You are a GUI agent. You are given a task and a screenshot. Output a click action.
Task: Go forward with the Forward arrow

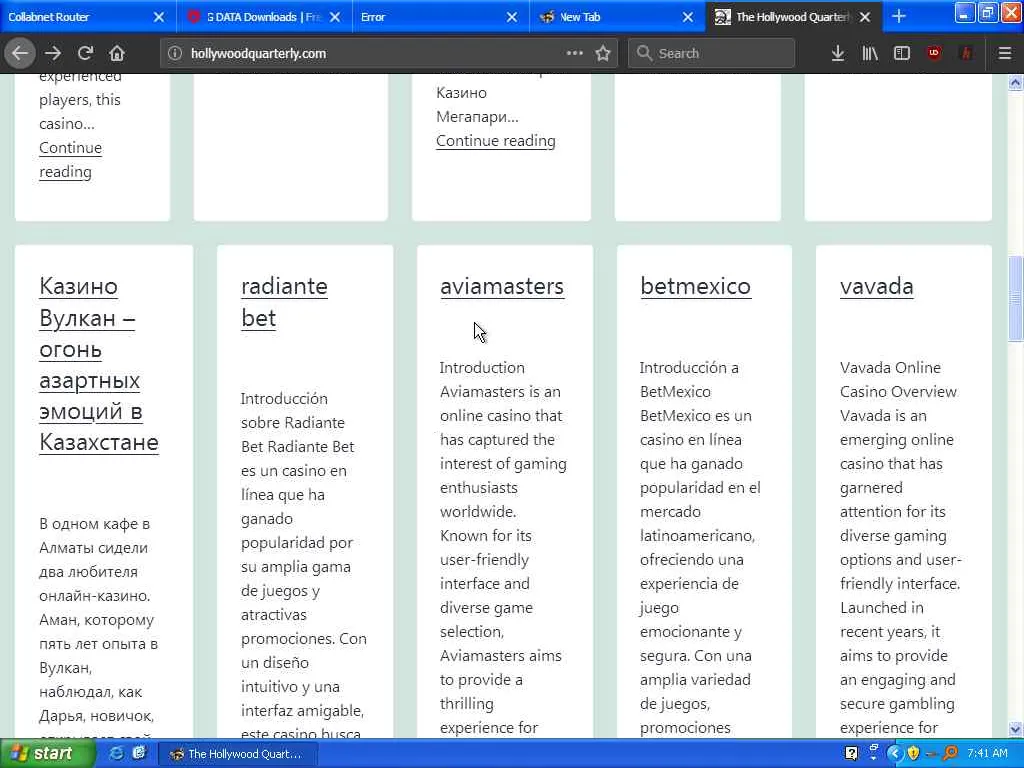click(53, 53)
